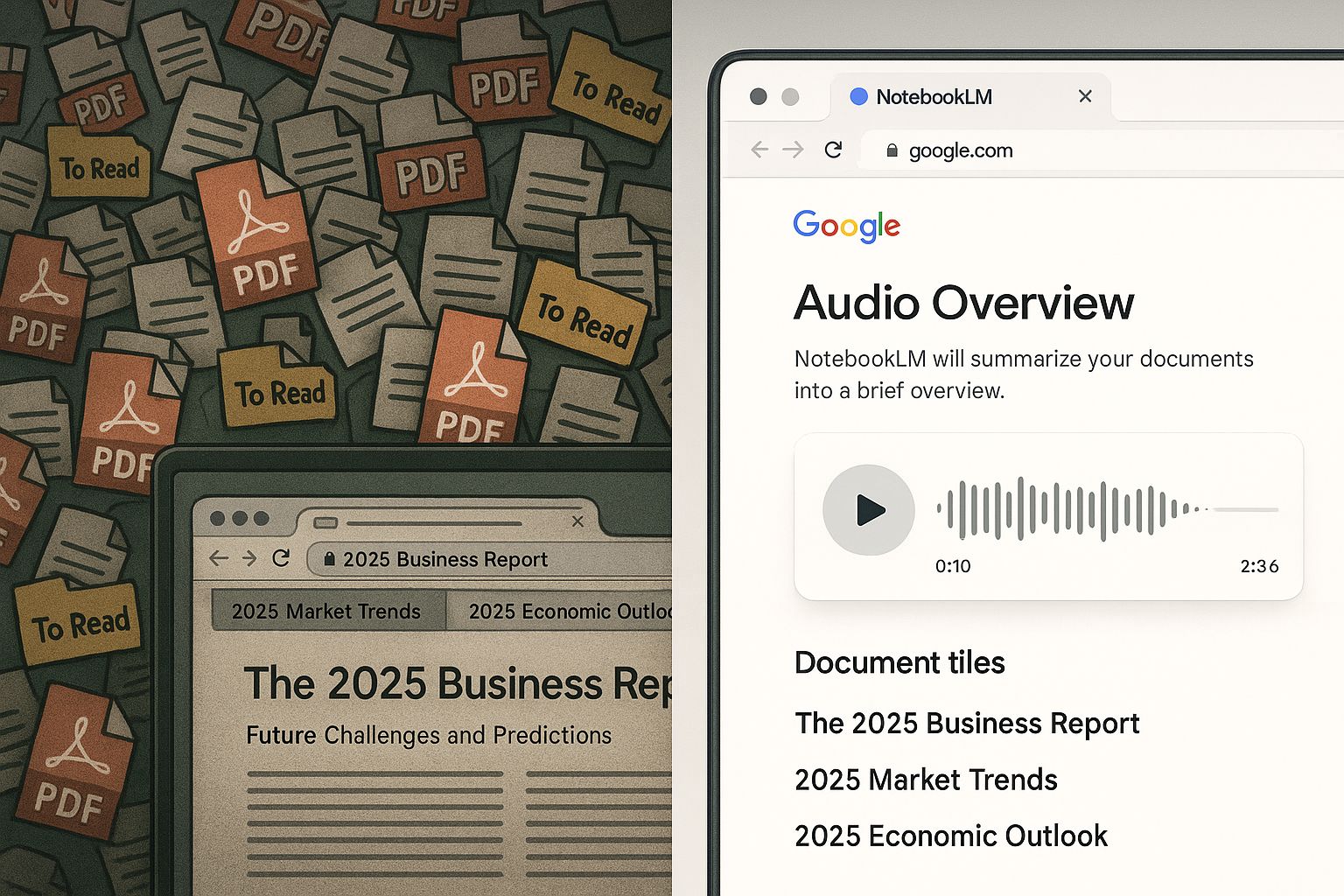
Task: Open 2025 Market Trends in the document list
Action: (x=926, y=780)
